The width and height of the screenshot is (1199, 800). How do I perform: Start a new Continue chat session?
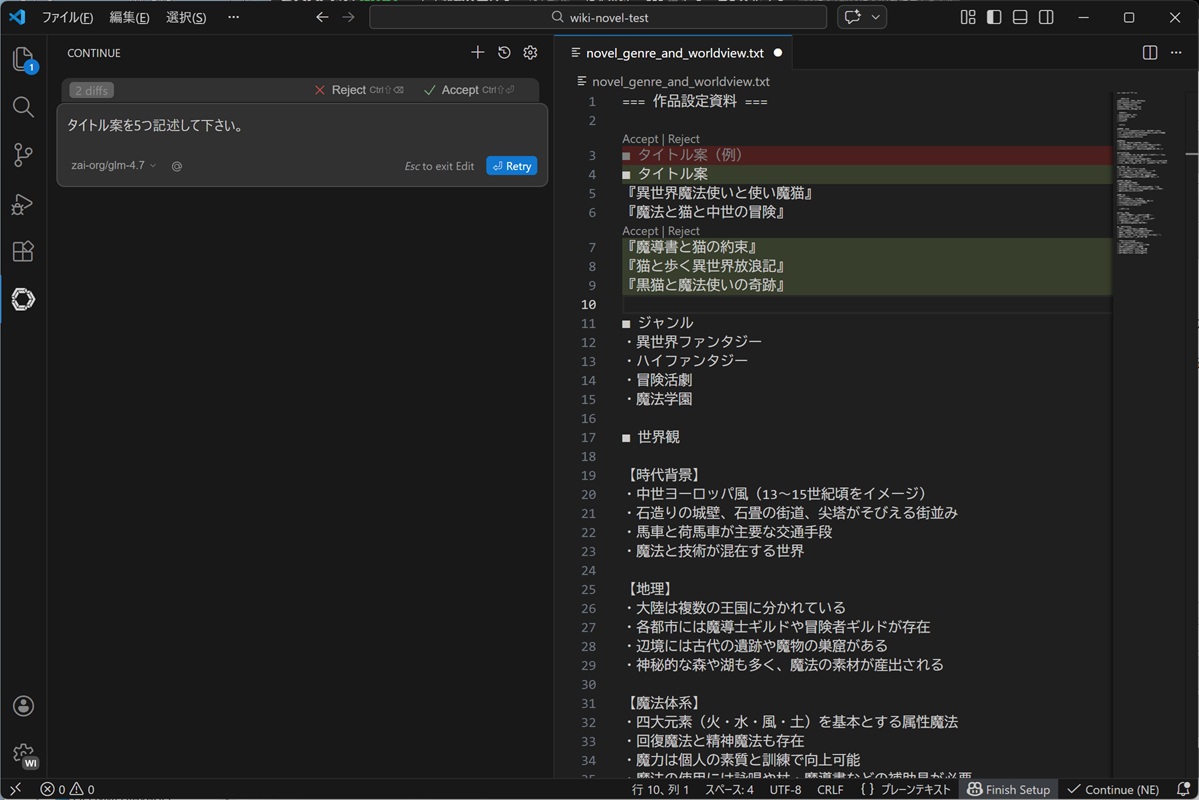coord(477,53)
